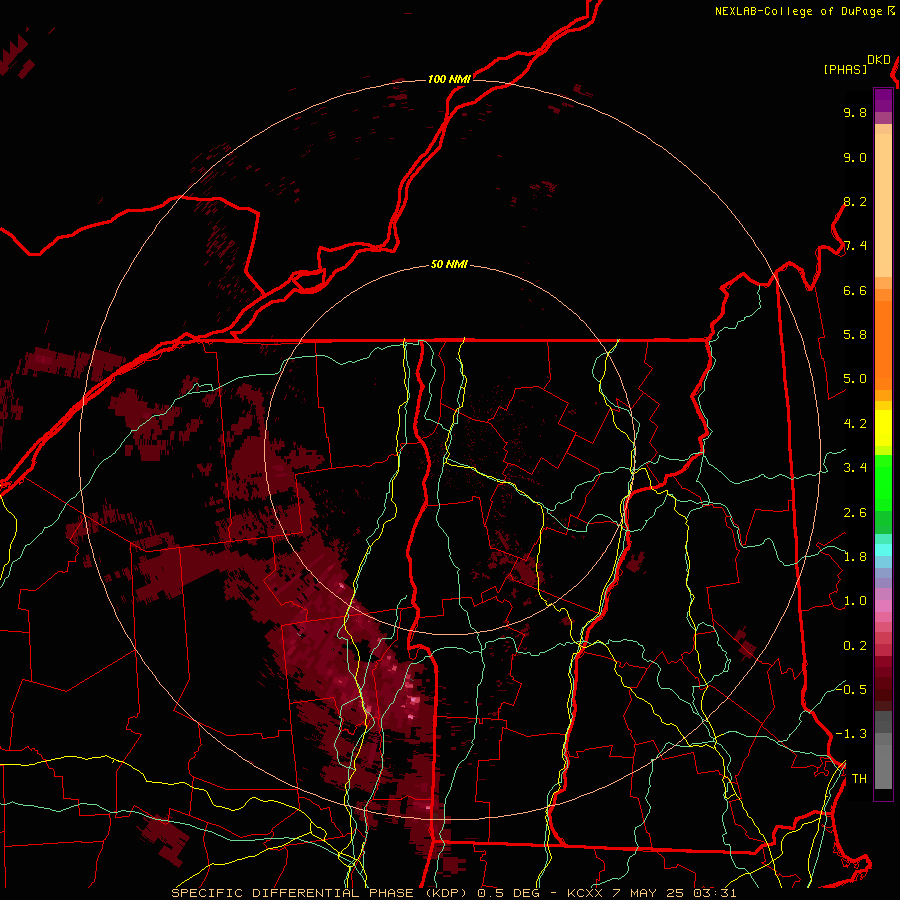
Task: Pick the purple band atop the color scale
Action: coord(883,100)
